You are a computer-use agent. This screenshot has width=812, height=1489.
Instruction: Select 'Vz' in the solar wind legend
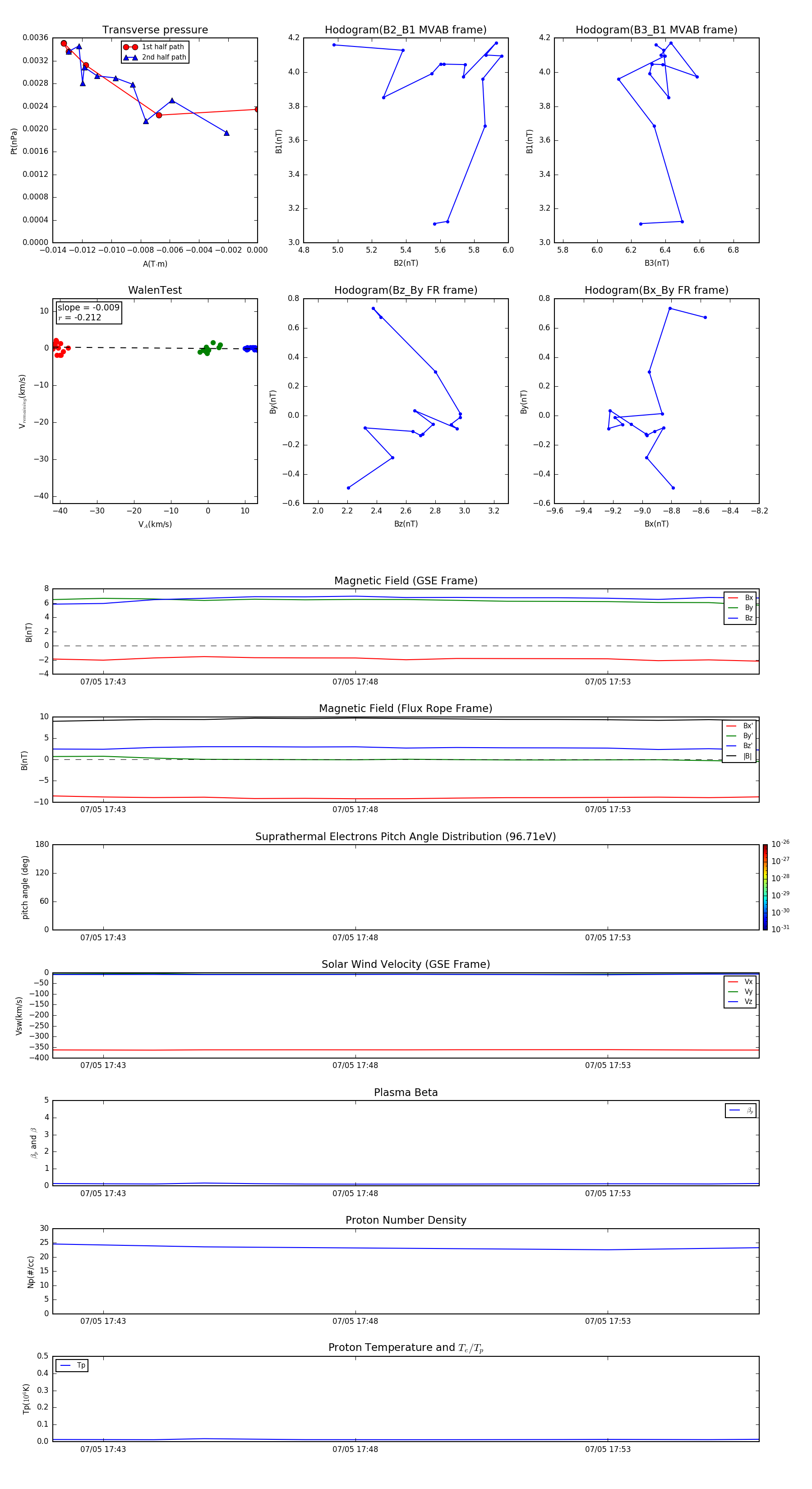click(740, 1002)
